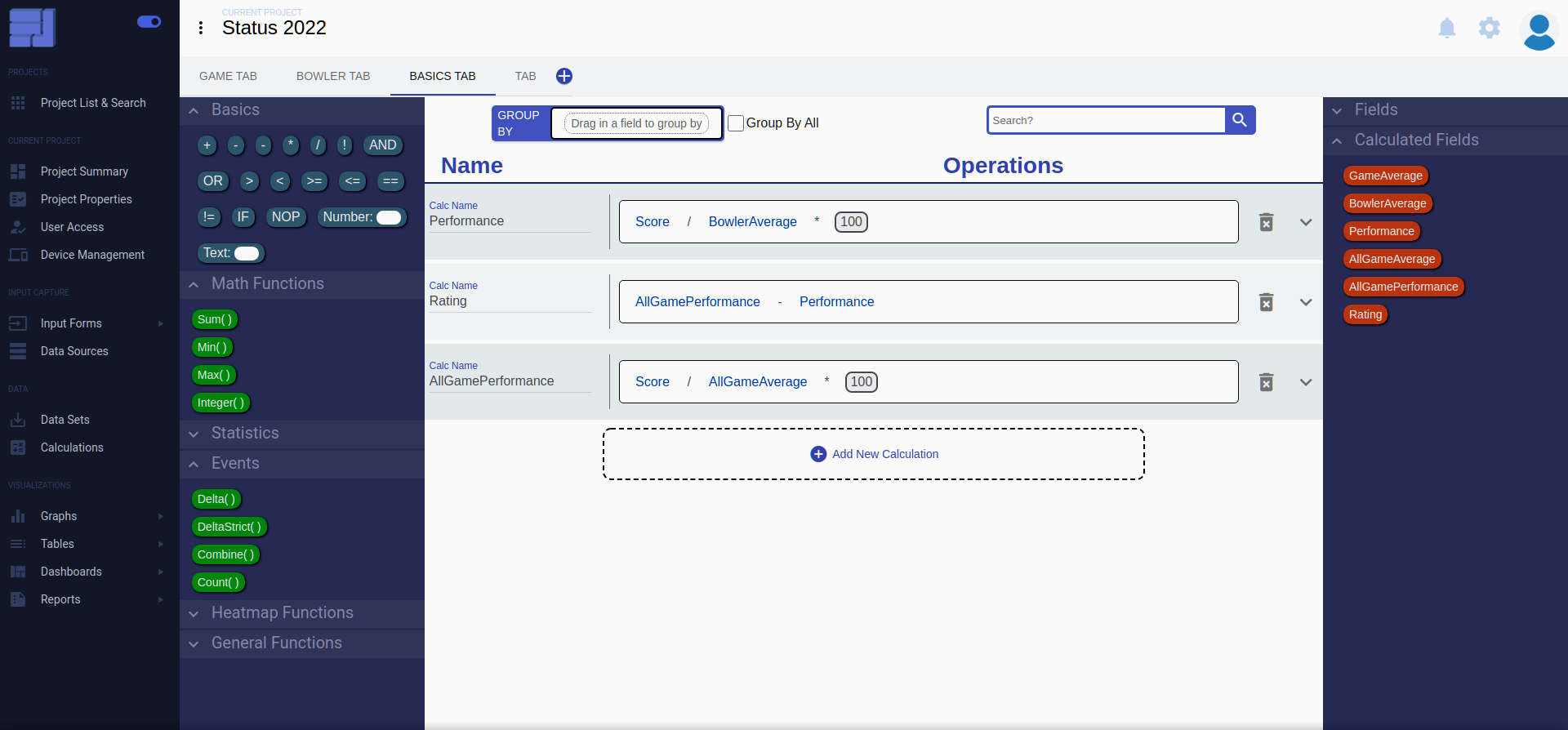This screenshot has height=730, width=1568.
Task: Delete the Performance calculation
Action: [x=1266, y=222]
